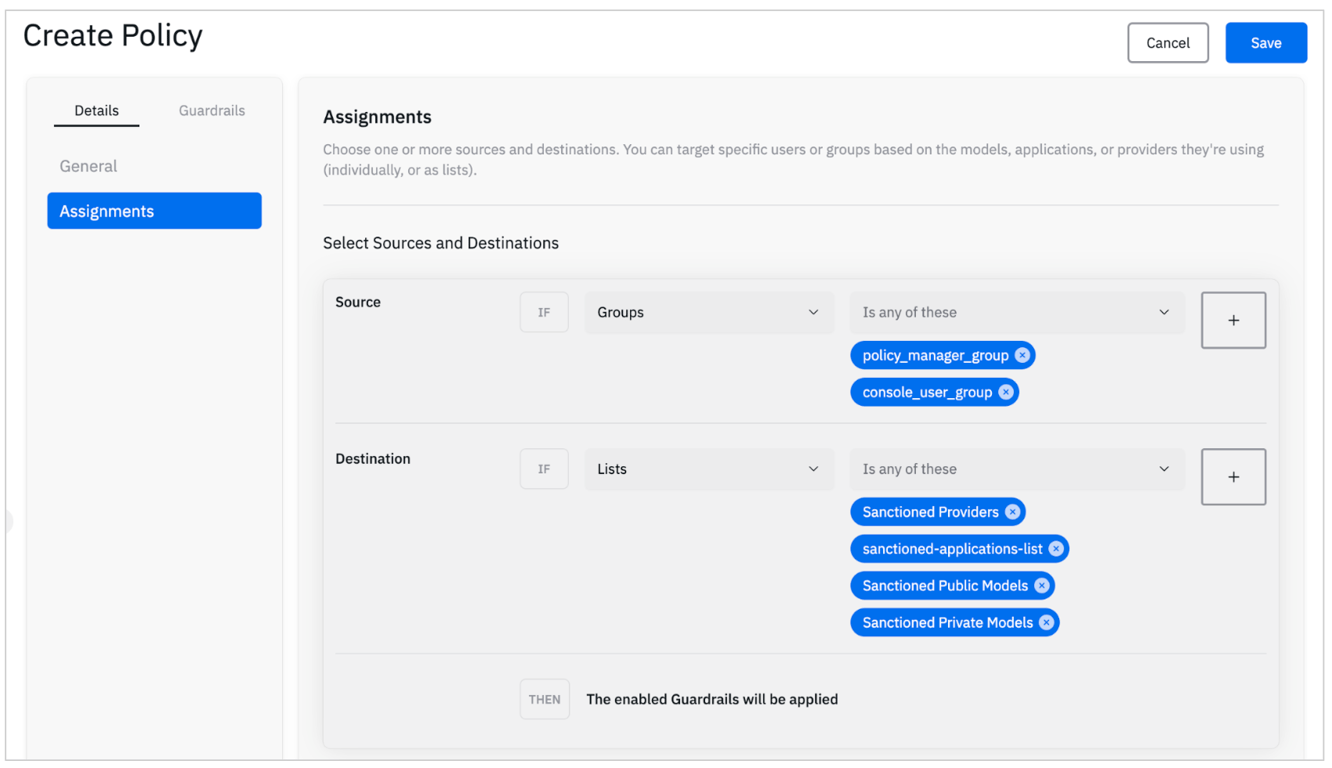Open the General section
The image size is (1332, 768).
(88, 166)
